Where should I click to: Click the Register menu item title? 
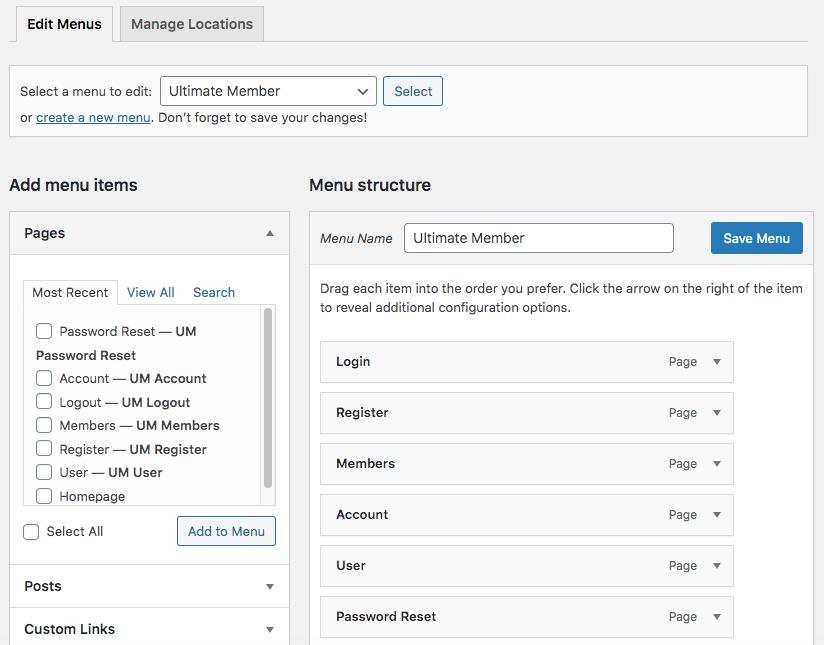click(362, 413)
